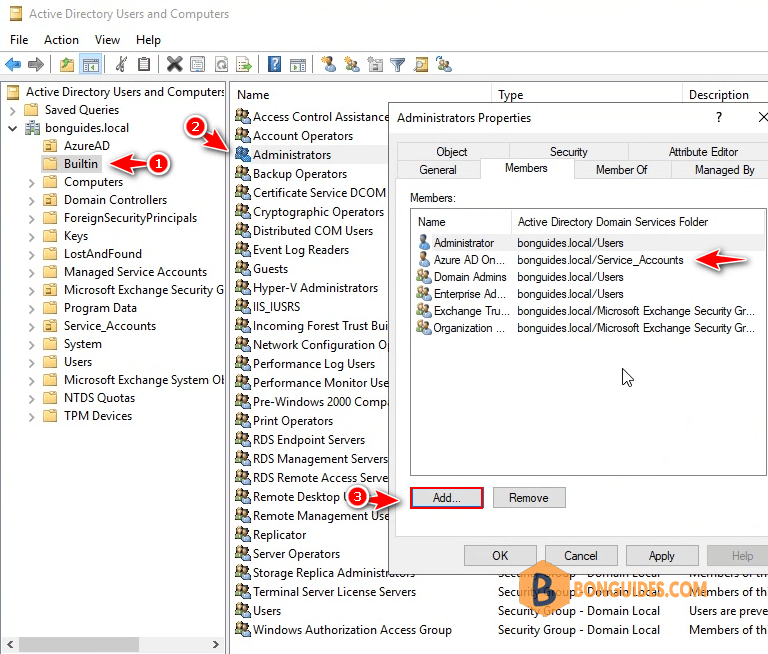Click the Remove button
The width and height of the screenshot is (768, 654).
pos(529,498)
